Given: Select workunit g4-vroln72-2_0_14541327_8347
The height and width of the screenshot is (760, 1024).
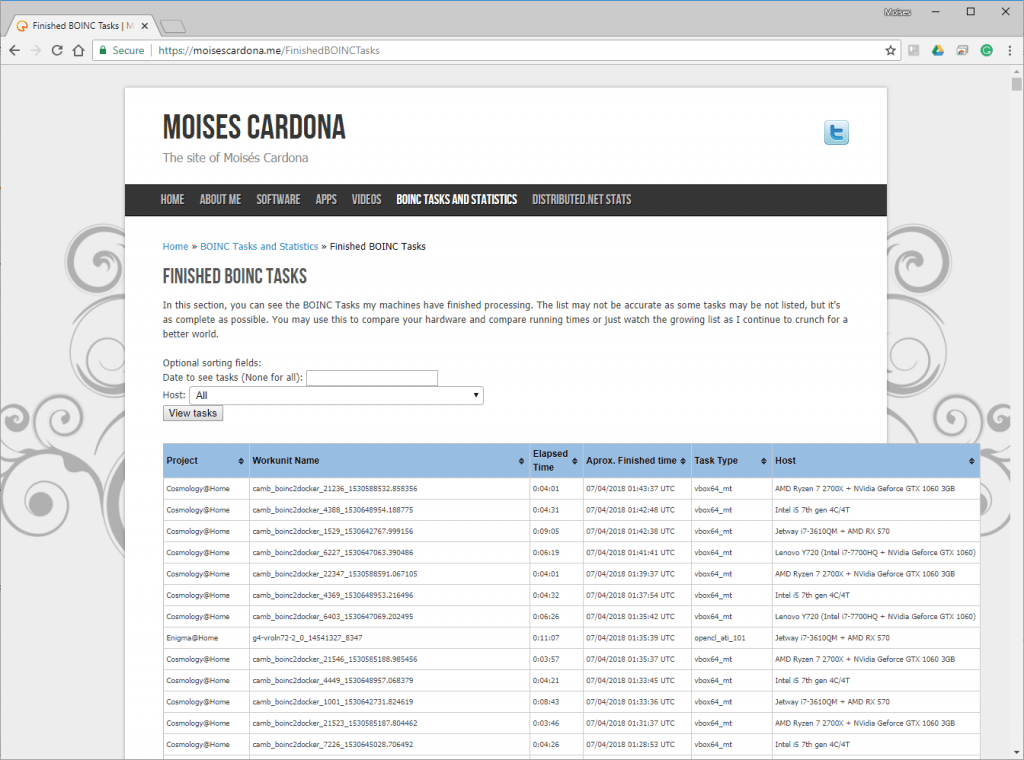Looking at the screenshot, I should pyautogui.click(x=307, y=638).
